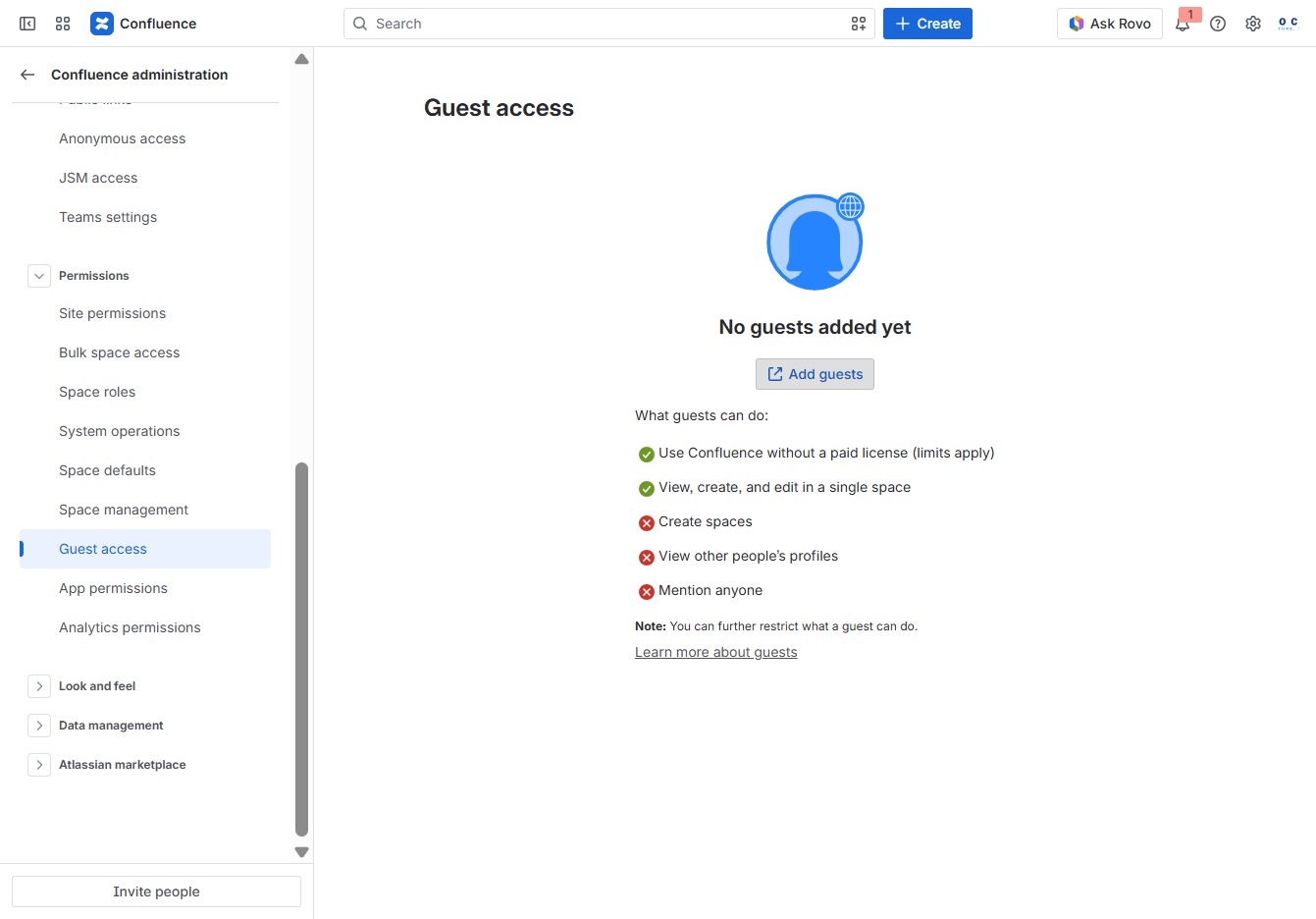1316x919 pixels.
Task: Click the sidebar scroll down arrow
Action: (301, 852)
